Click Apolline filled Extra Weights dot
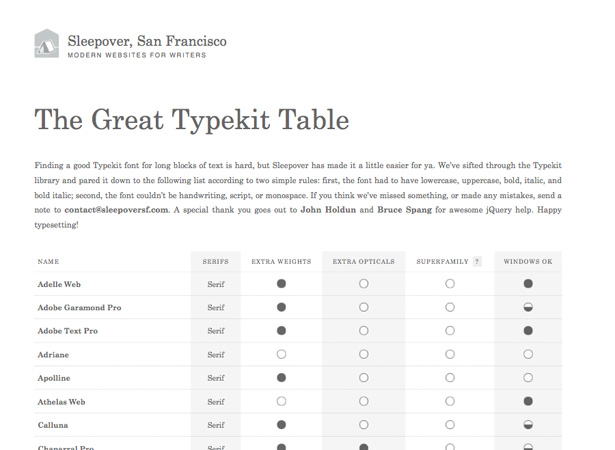 click(281, 378)
